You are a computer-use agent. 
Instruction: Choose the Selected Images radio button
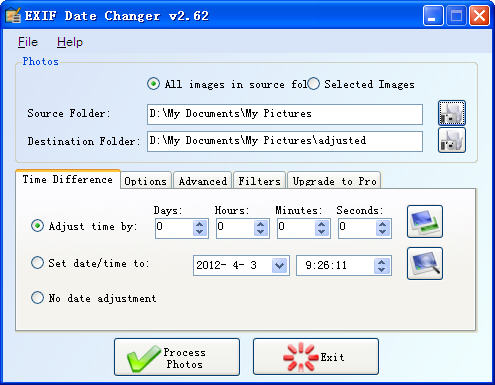click(x=313, y=84)
